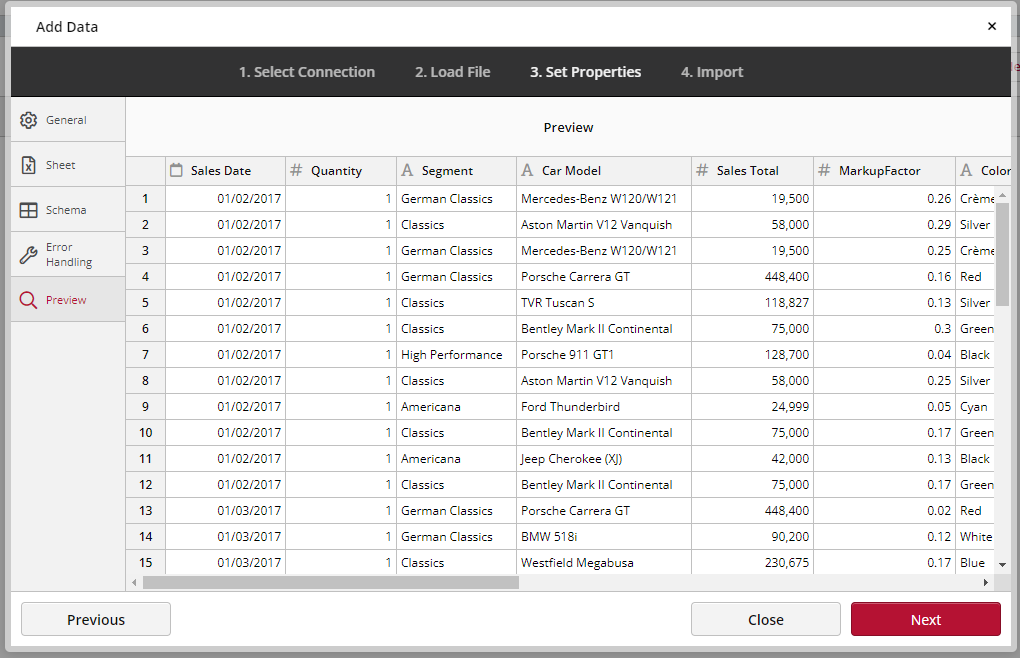This screenshot has width=1020, height=658.
Task: Click the horizontal scrollbar thumb
Action: (x=331, y=583)
